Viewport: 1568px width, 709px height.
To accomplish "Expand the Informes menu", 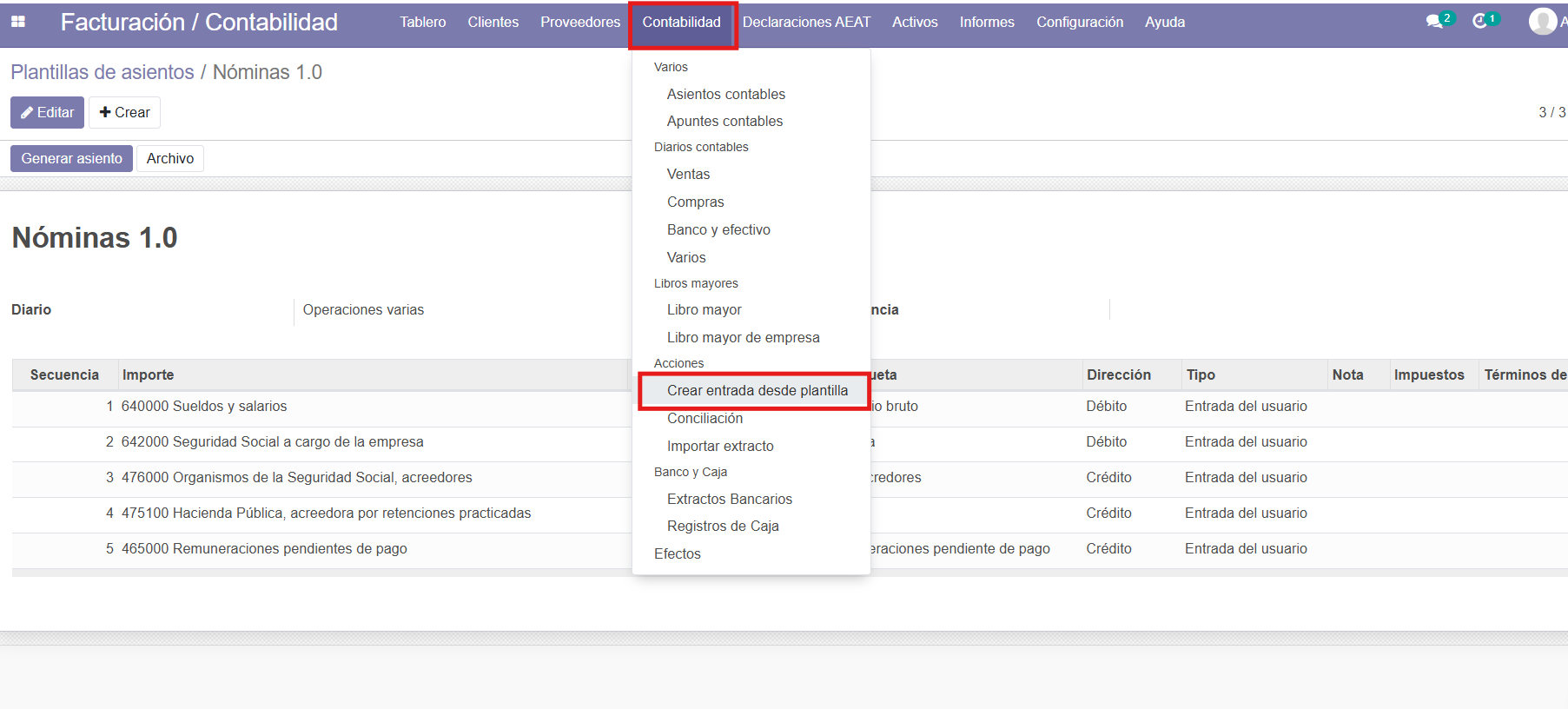I will [986, 22].
